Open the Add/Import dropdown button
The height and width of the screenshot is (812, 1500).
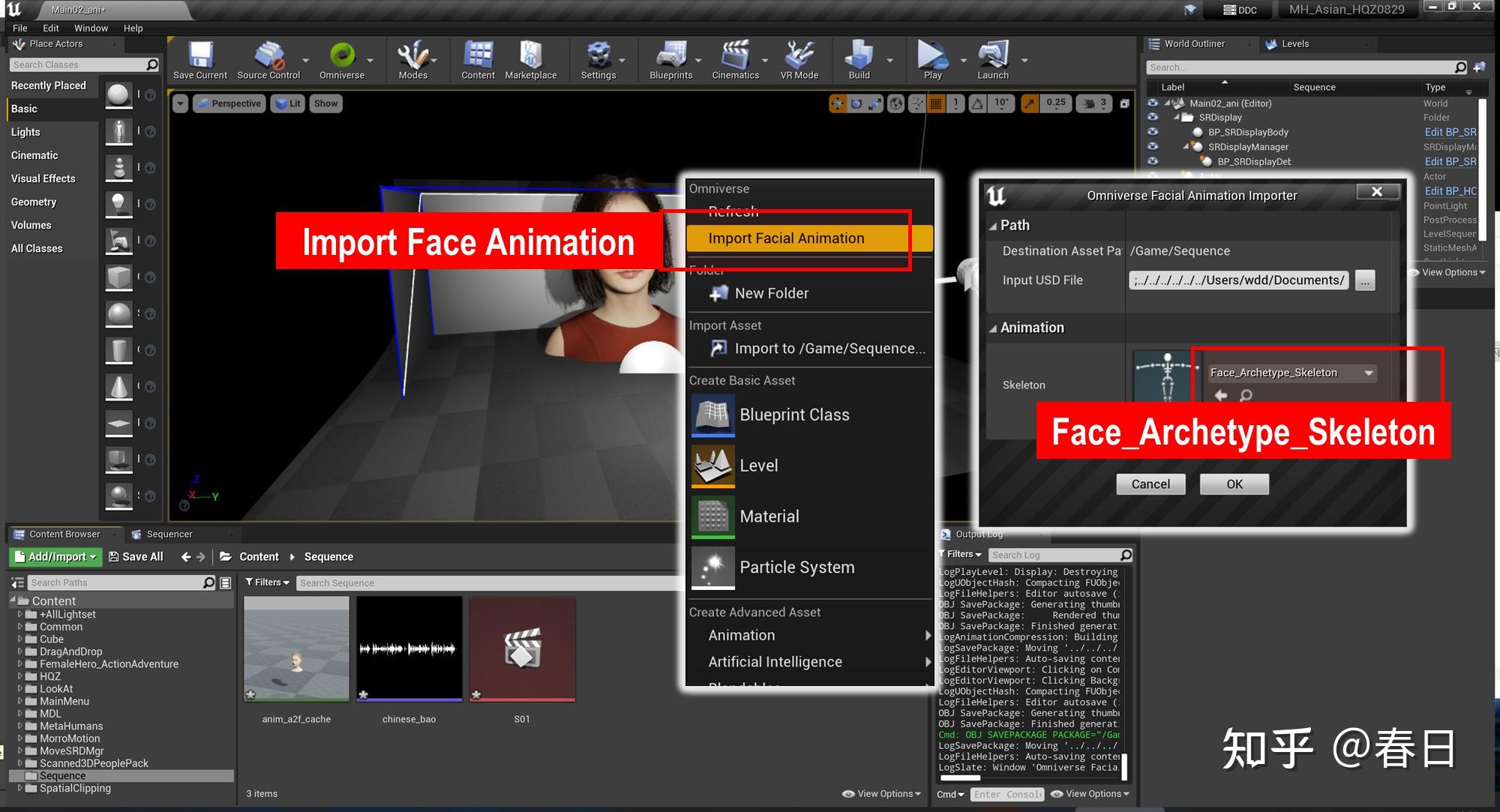tap(56, 557)
